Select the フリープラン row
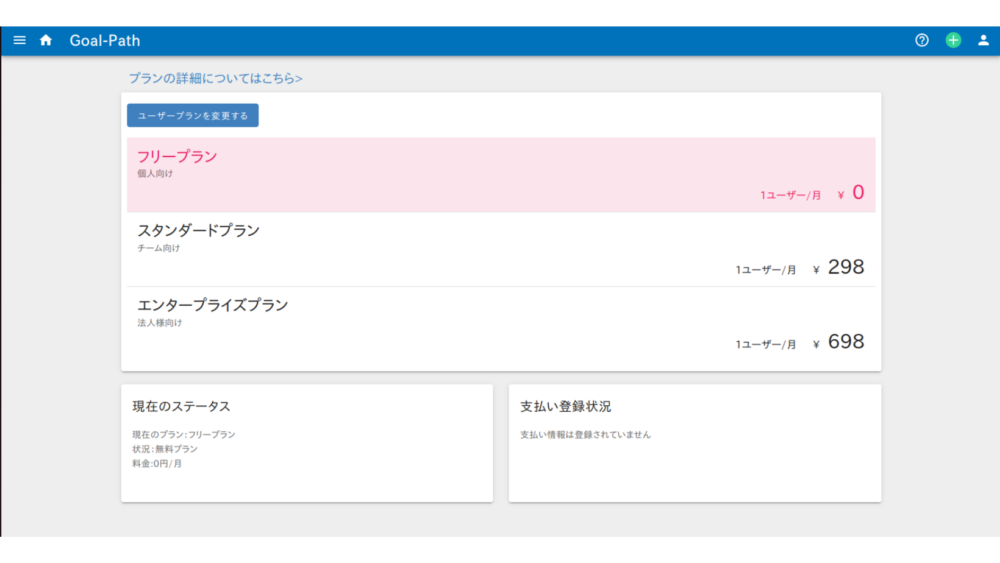Image resolution: width=1000 pixels, height=563 pixels. click(501, 175)
